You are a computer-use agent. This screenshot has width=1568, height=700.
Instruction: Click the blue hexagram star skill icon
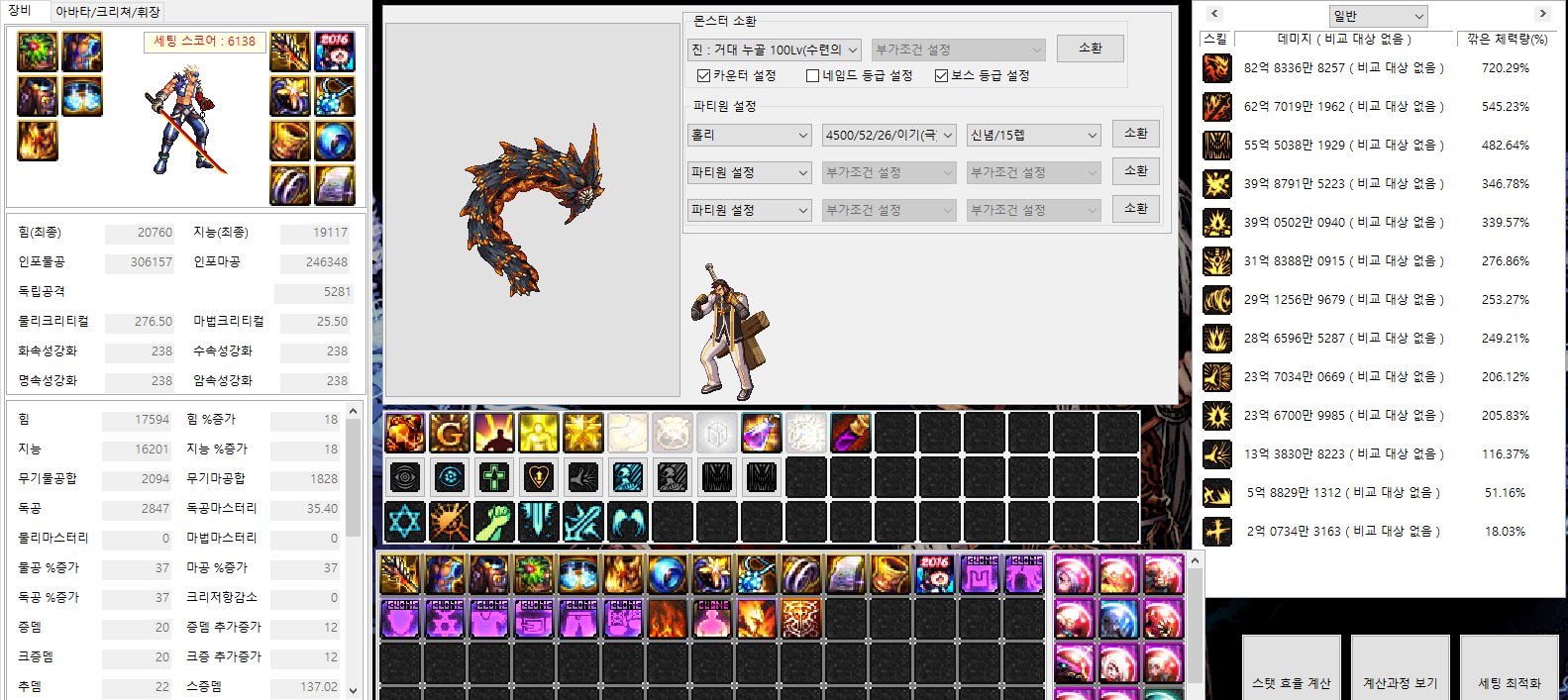coord(404,522)
